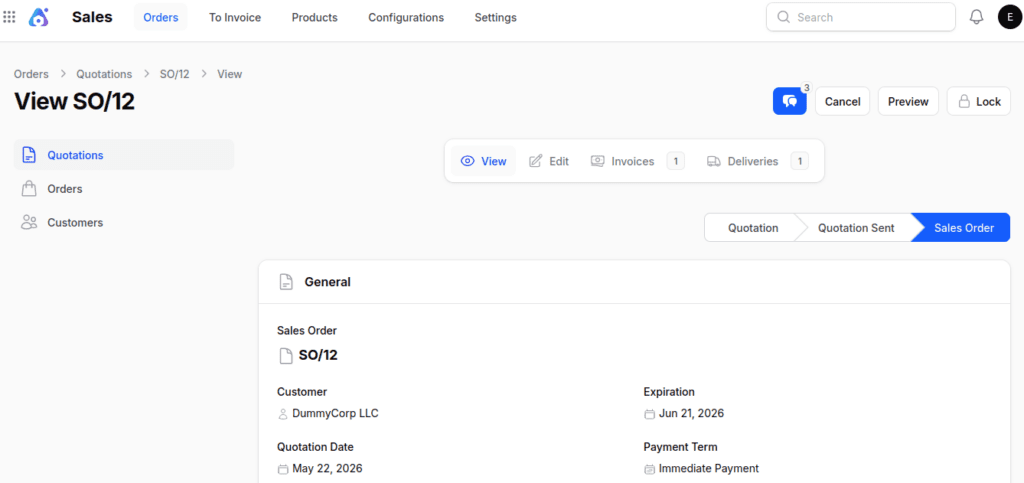Click the Orders breadcrumb link
The image size is (1024, 483).
[x=31, y=74]
